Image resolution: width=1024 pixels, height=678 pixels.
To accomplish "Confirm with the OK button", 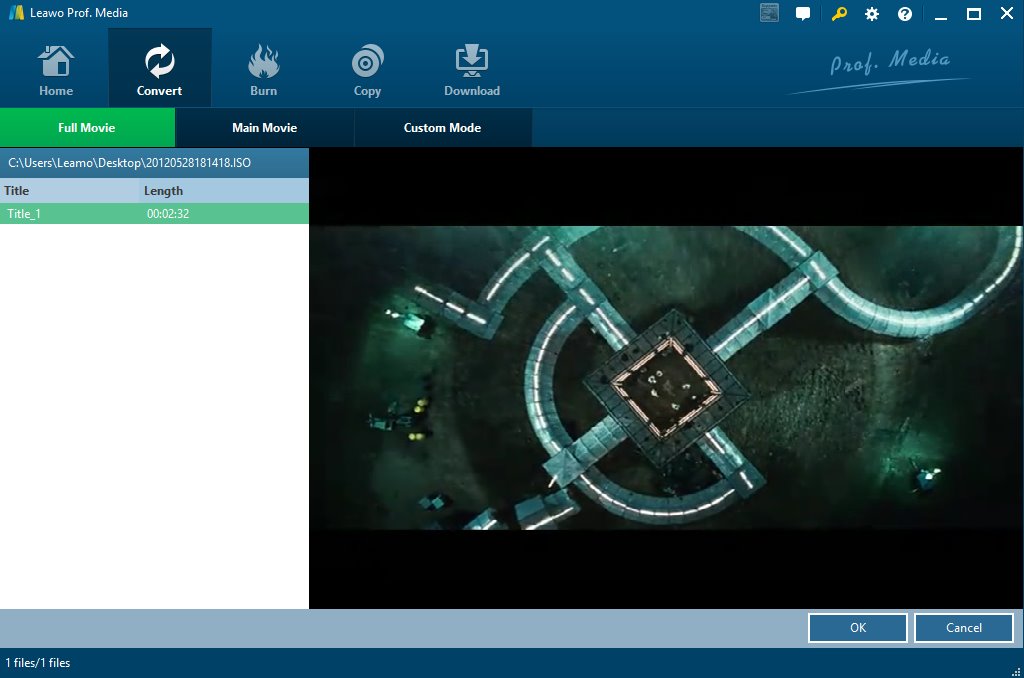I will click(857, 628).
